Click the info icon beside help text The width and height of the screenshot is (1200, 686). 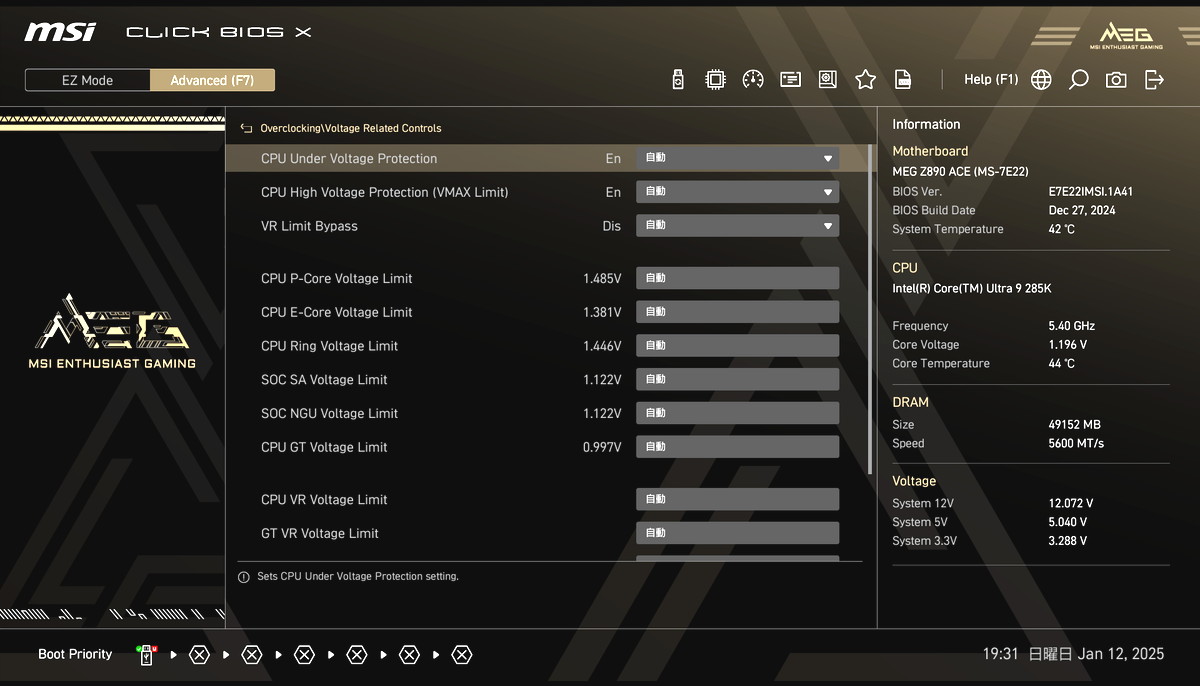click(x=244, y=577)
